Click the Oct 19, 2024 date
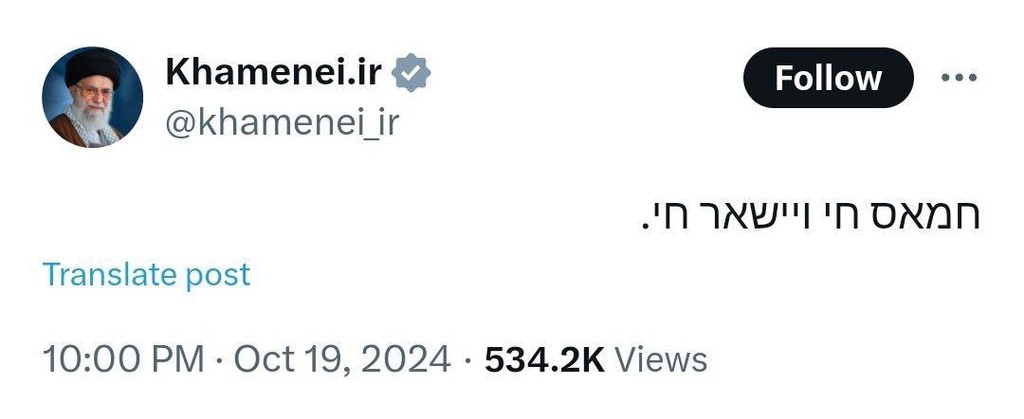Screen dimensions: 1024x419 tap(342, 360)
